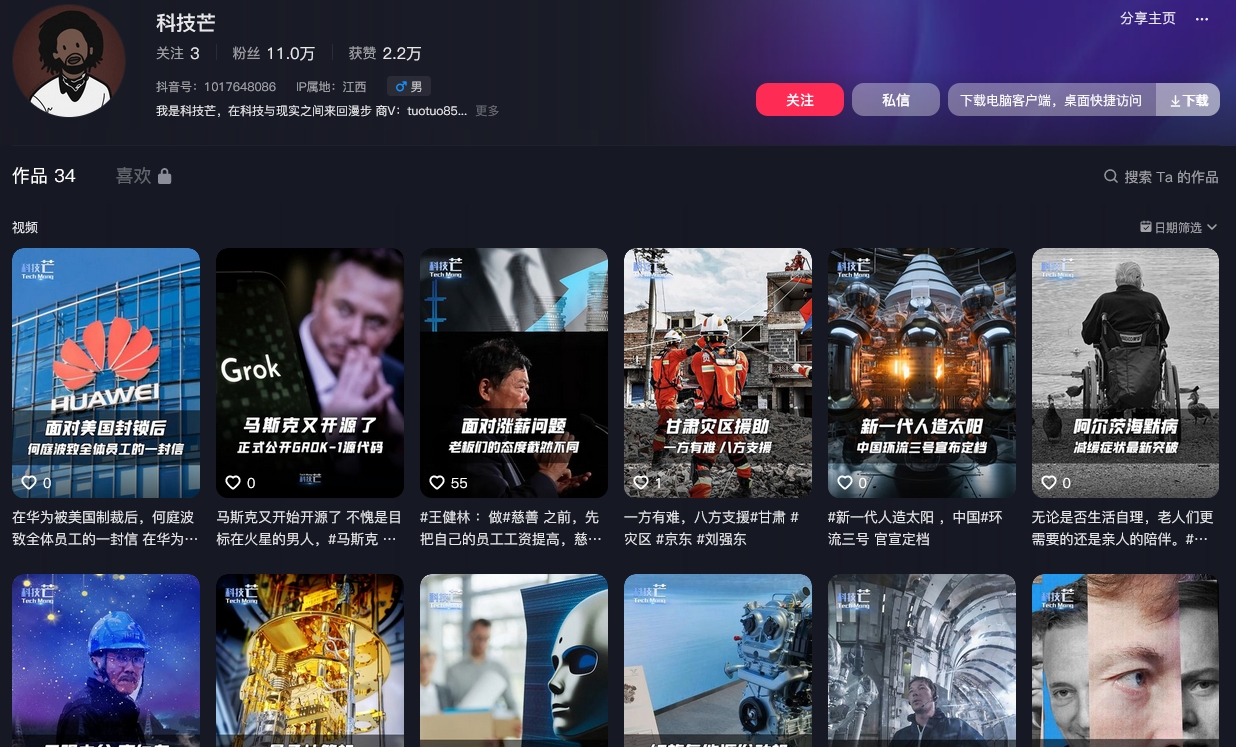Click the 粉丝 11.0万 followers count
1236x747 pixels.
pyautogui.click(x=274, y=53)
